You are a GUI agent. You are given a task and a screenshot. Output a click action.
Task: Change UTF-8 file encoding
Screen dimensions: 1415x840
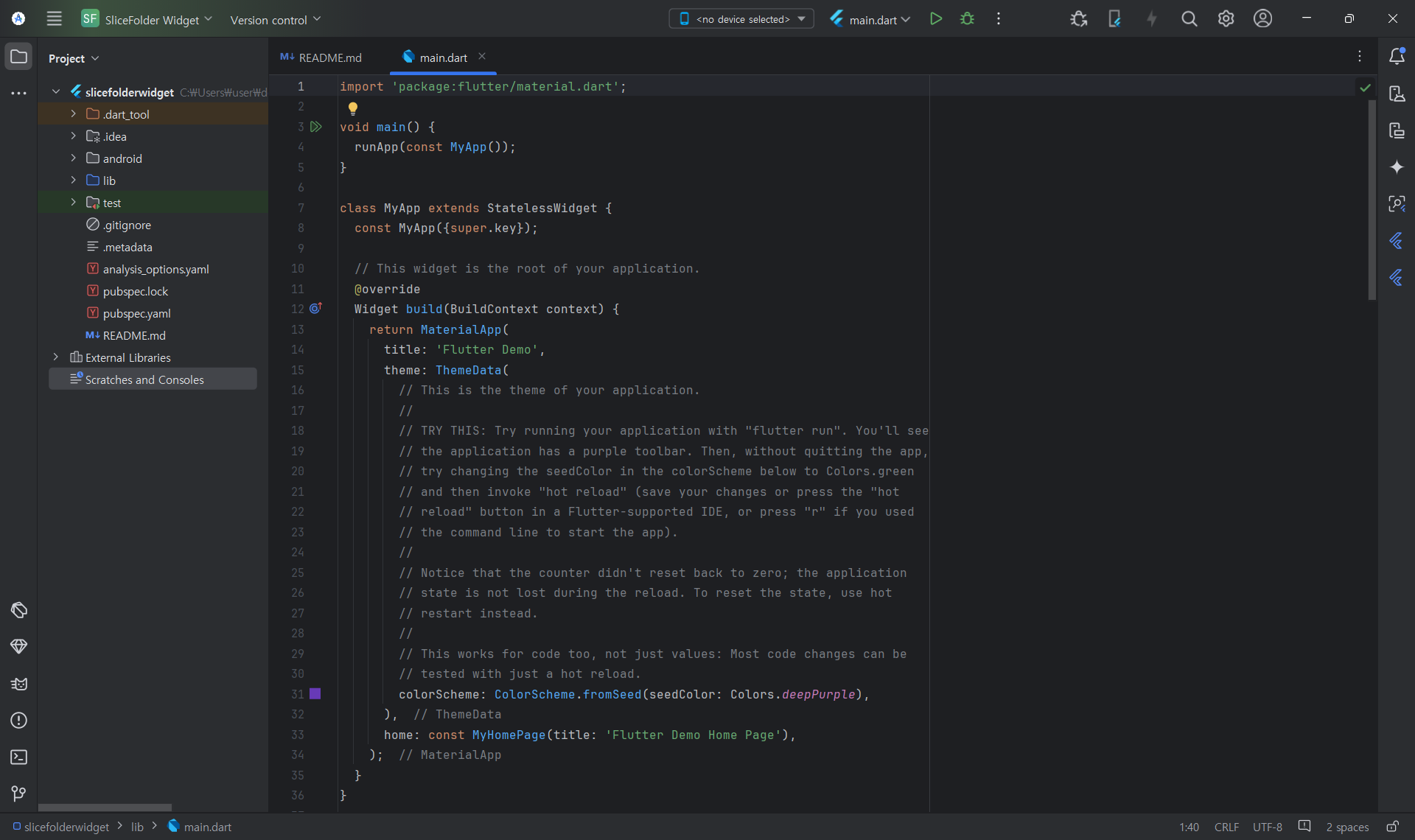click(x=1268, y=827)
